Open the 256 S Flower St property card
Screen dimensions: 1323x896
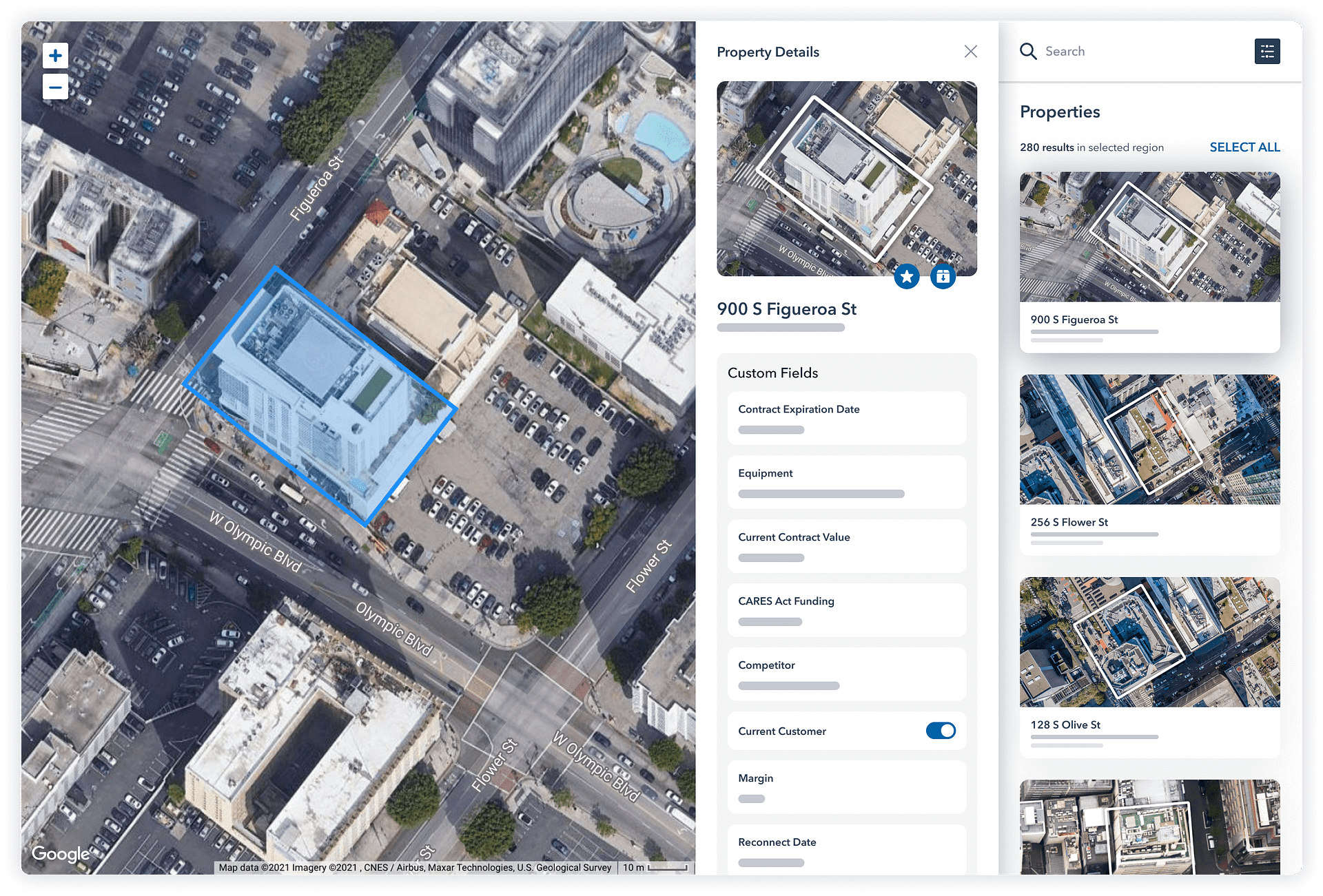coord(1149,465)
